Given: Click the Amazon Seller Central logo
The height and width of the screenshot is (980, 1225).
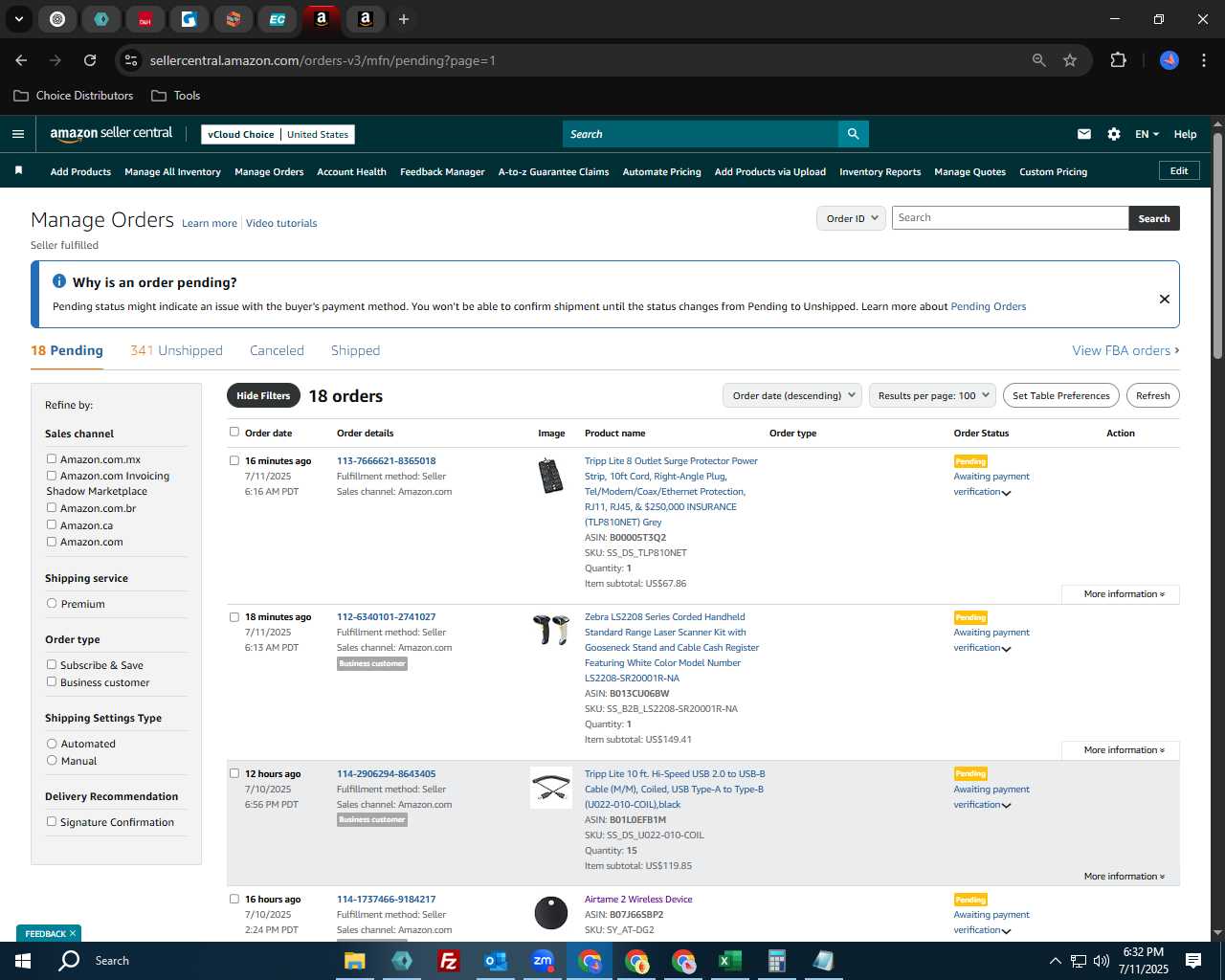Looking at the screenshot, I should pos(111,134).
